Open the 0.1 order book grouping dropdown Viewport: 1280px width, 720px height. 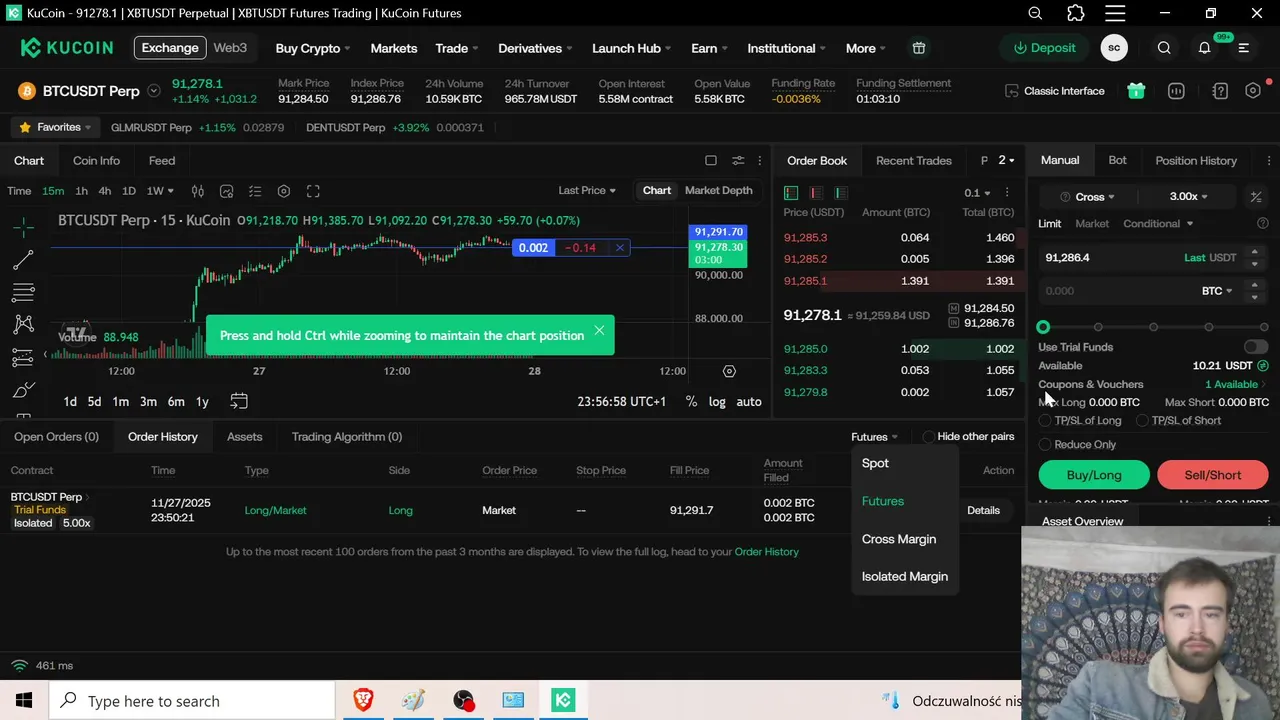(977, 193)
